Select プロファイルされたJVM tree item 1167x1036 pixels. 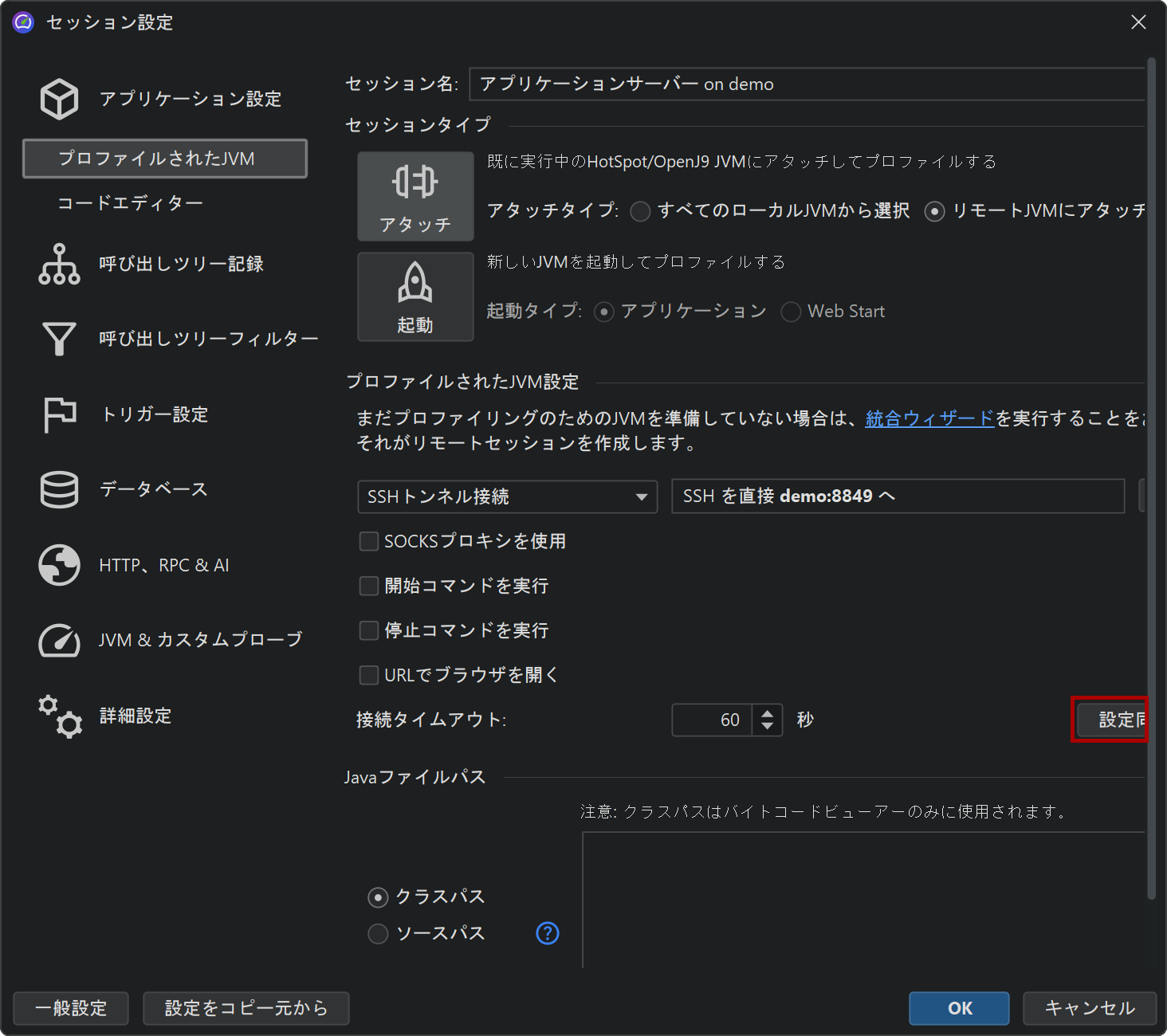pos(165,159)
